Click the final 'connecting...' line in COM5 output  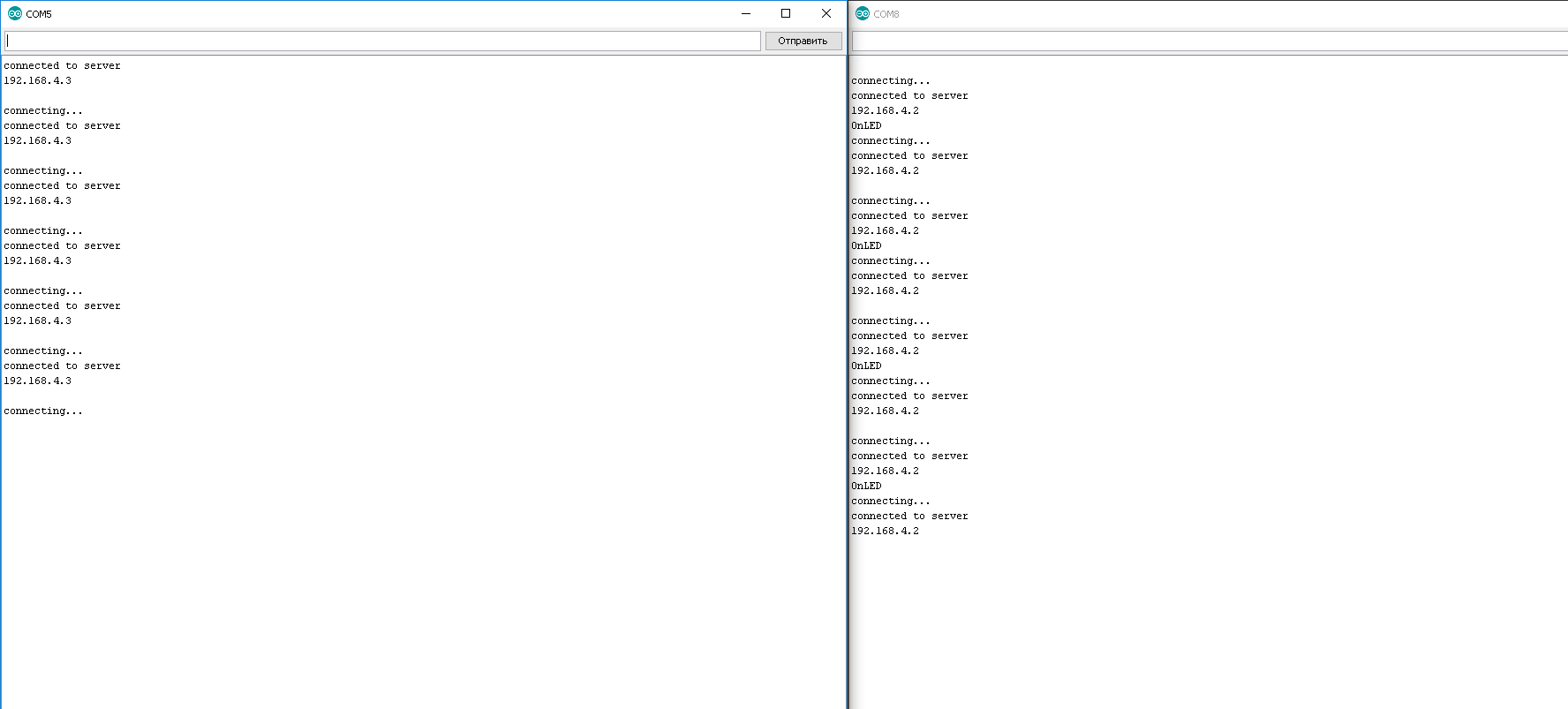[x=43, y=411]
